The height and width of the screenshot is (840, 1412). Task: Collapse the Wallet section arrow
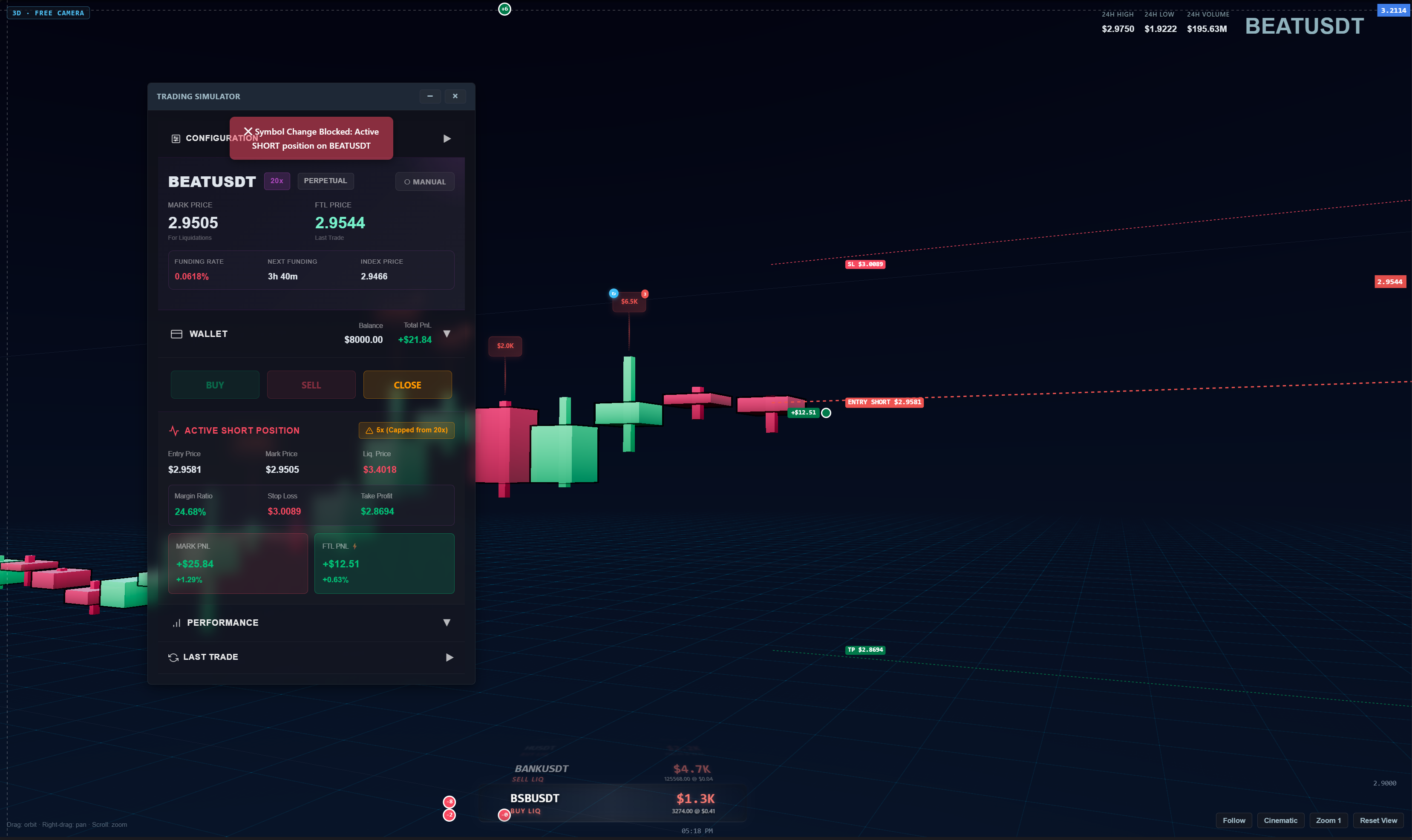click(447, 334)
